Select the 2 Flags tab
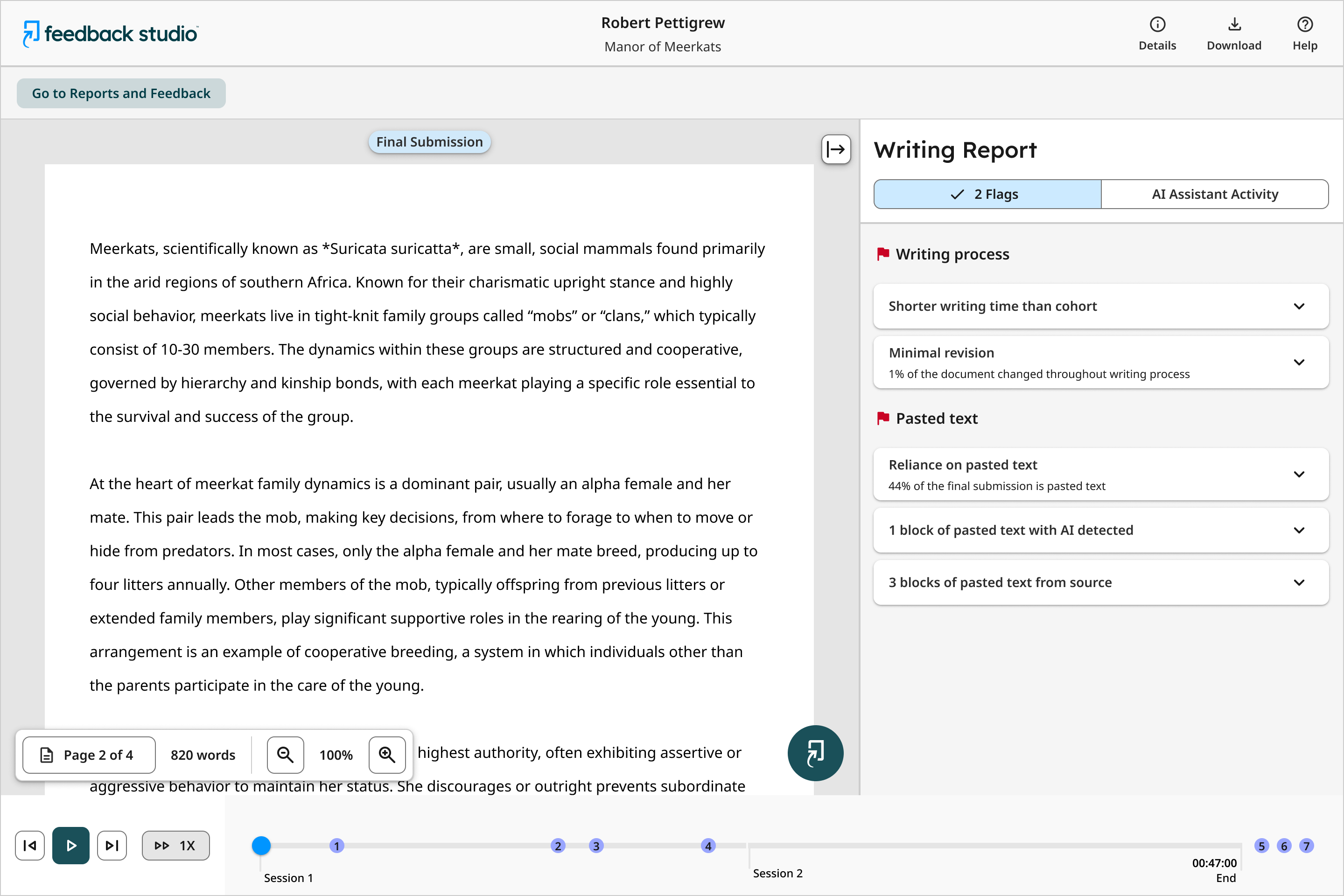This screenshot has height=896, width=1344. click(987, 194)
